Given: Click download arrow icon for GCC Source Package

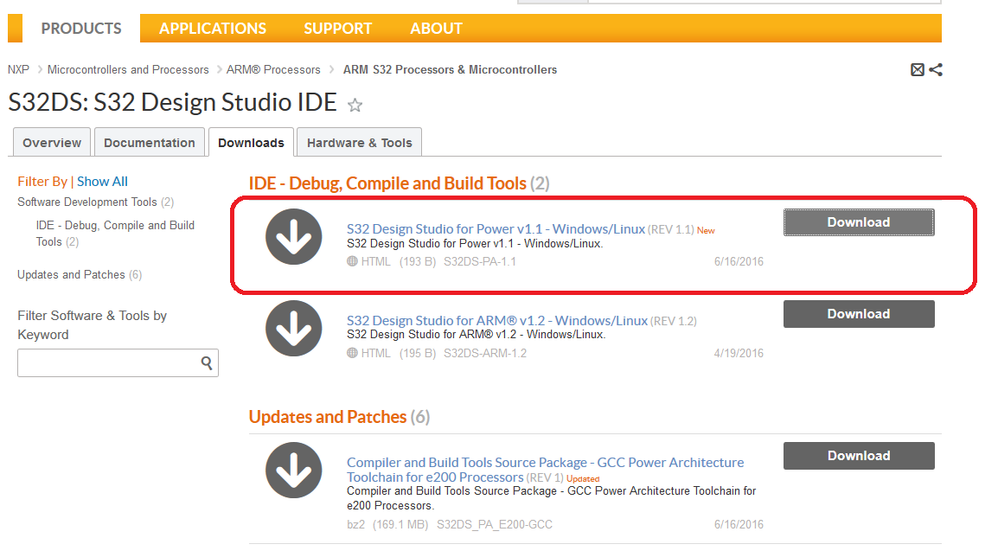Looking at the screenshot, I should click(294, 470).
